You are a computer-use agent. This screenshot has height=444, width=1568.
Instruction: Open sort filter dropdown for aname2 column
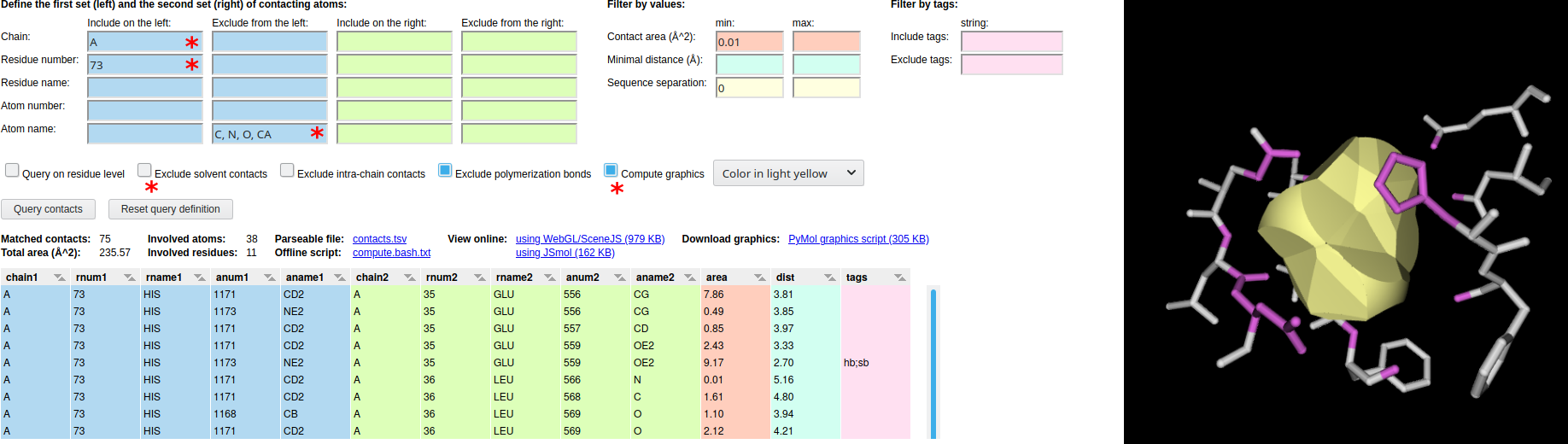[690, 277]
